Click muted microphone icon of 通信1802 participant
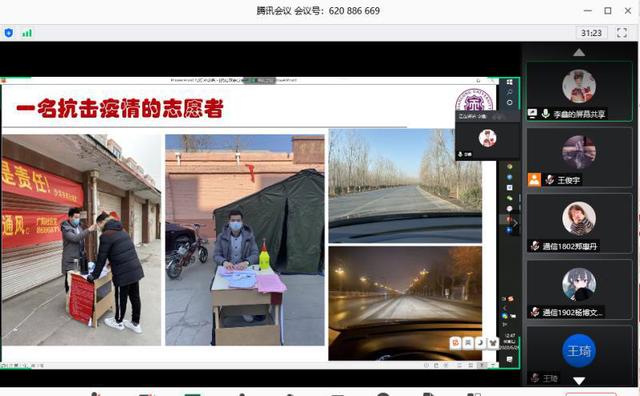This screenshot has width=640, height=396. coord(535,246)
